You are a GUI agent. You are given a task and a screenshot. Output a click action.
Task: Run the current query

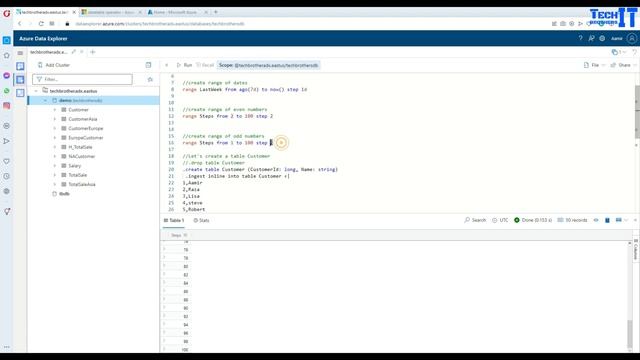pyautogui.click(x=184, y=65)
